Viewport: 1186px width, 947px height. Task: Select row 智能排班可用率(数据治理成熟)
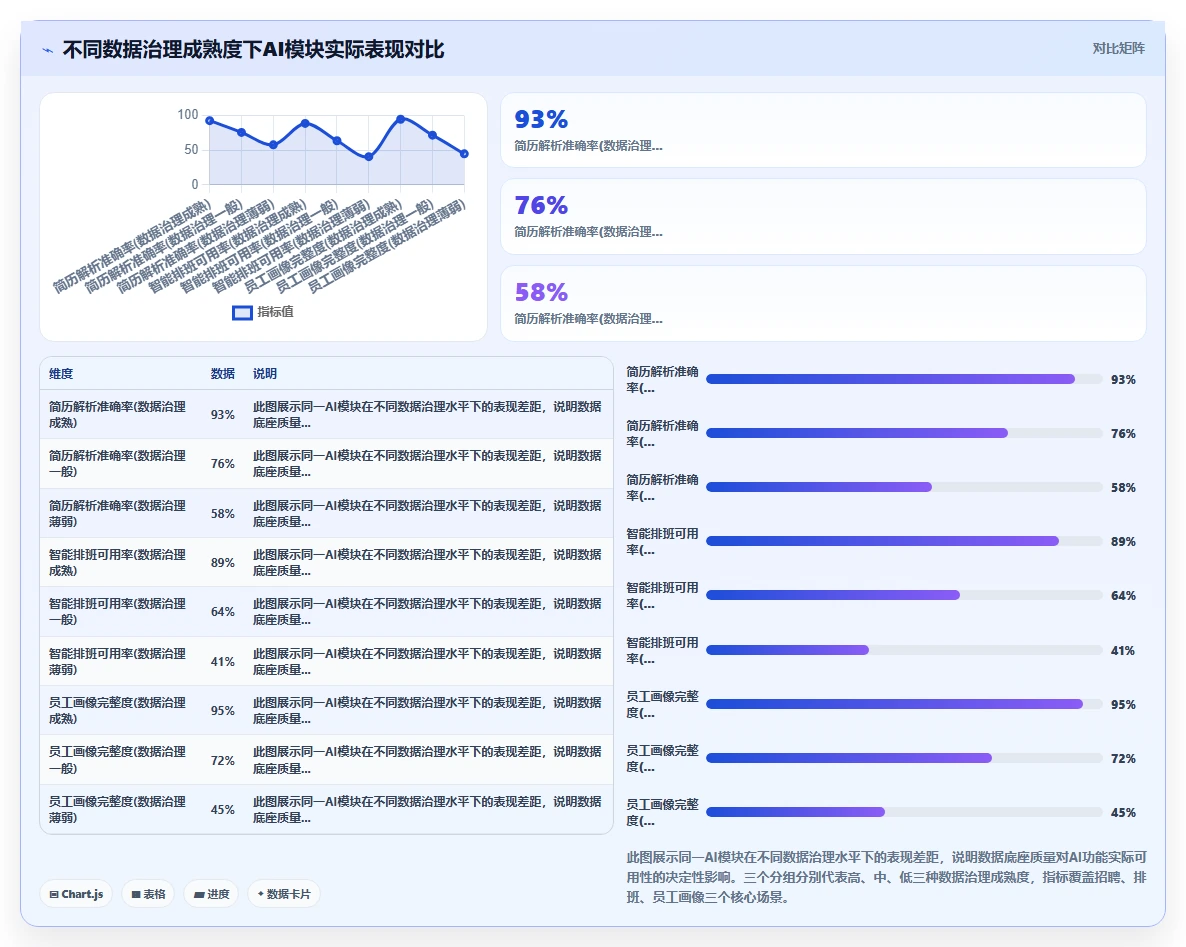click(x=326, y=563)
